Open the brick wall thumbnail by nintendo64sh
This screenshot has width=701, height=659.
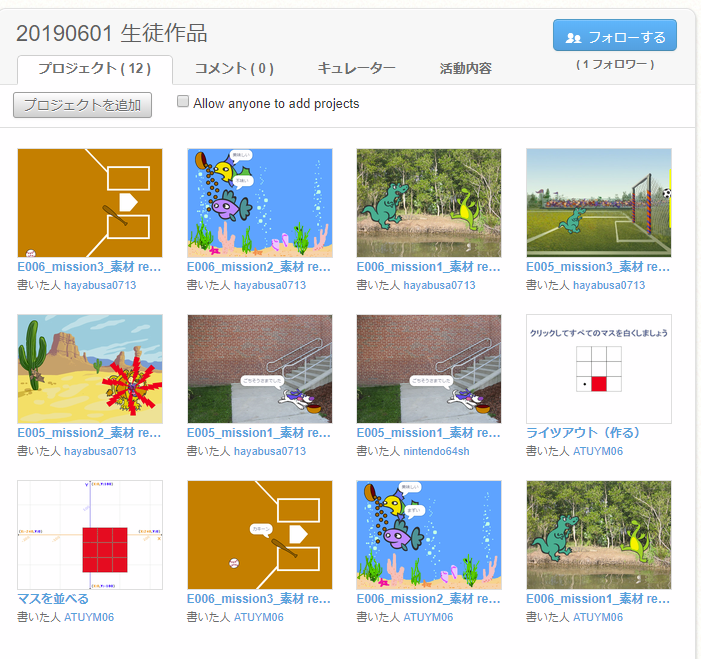(428, 369)
